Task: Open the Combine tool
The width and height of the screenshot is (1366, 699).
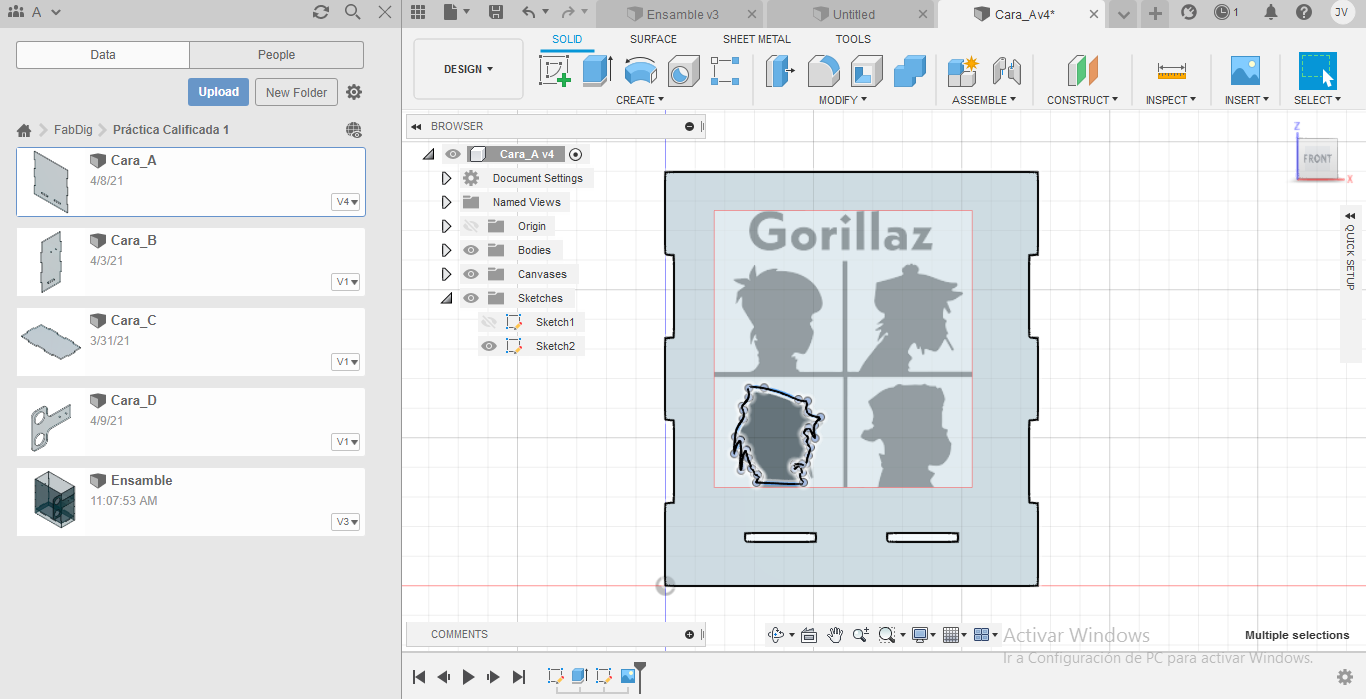Action: pyautogui.click(x=909, y=71)
